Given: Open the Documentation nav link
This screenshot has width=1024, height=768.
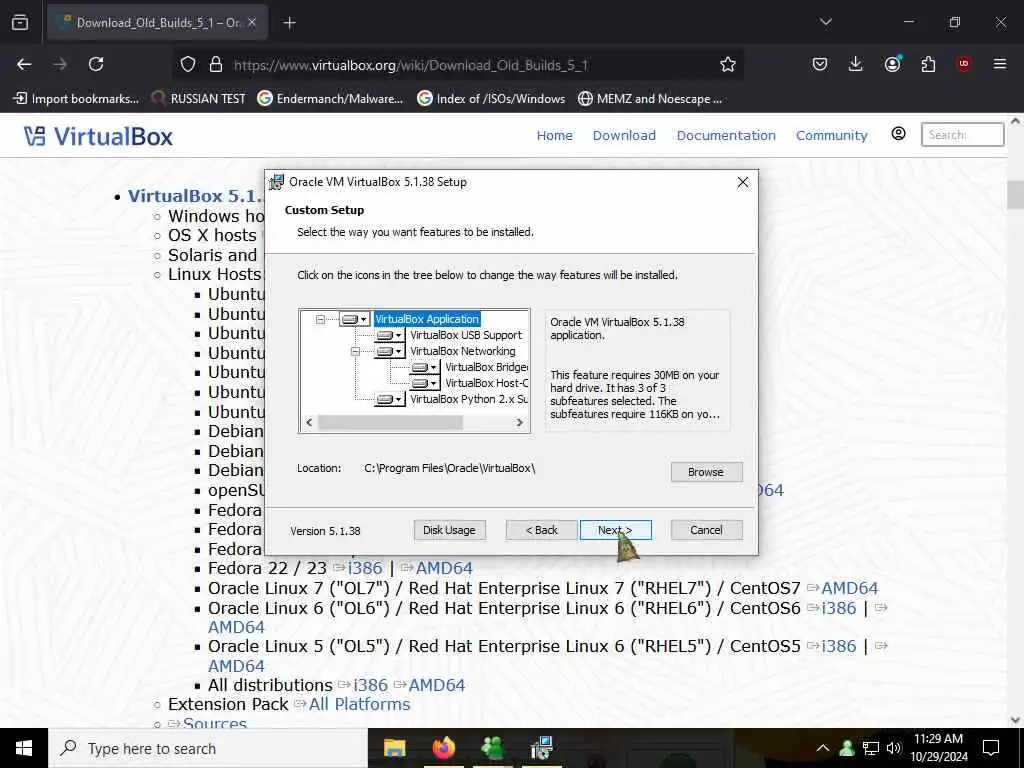Looking at the screenshot, I should click(726, 135).
